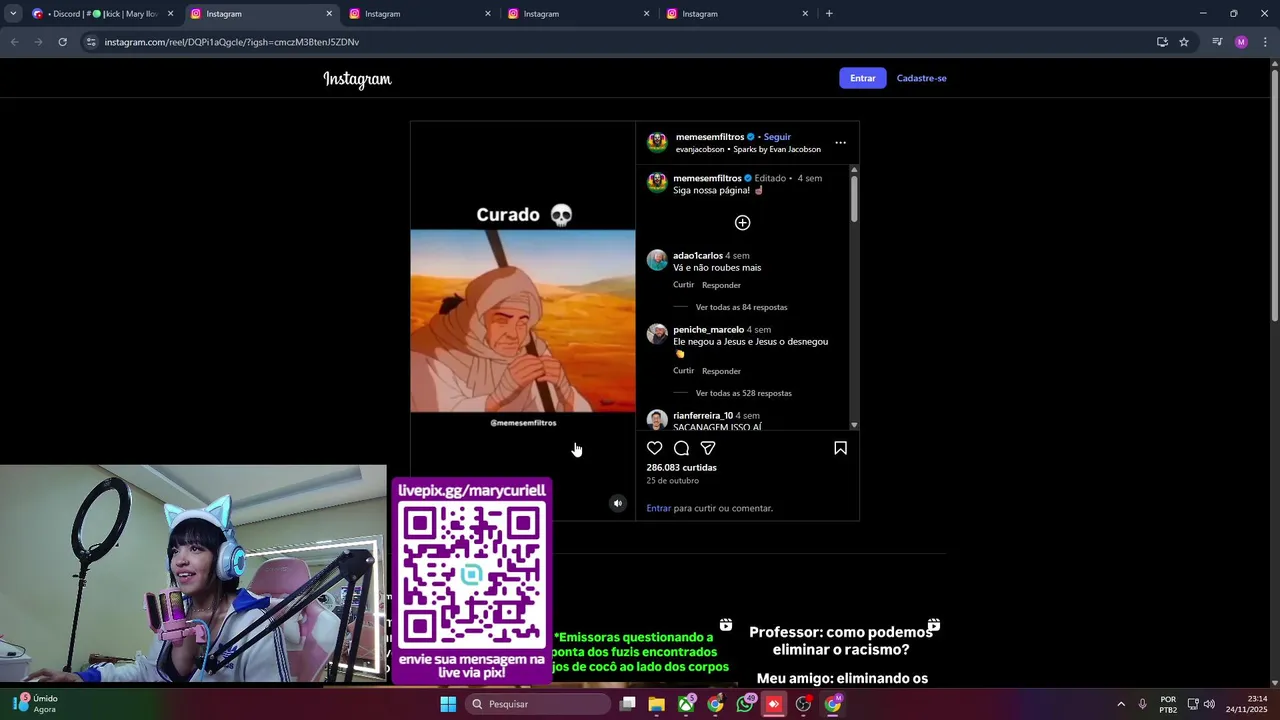The height and width of the screenshot is (720, 1280).
Task: Play the Curado reel video
Action: tap(523, 321)
